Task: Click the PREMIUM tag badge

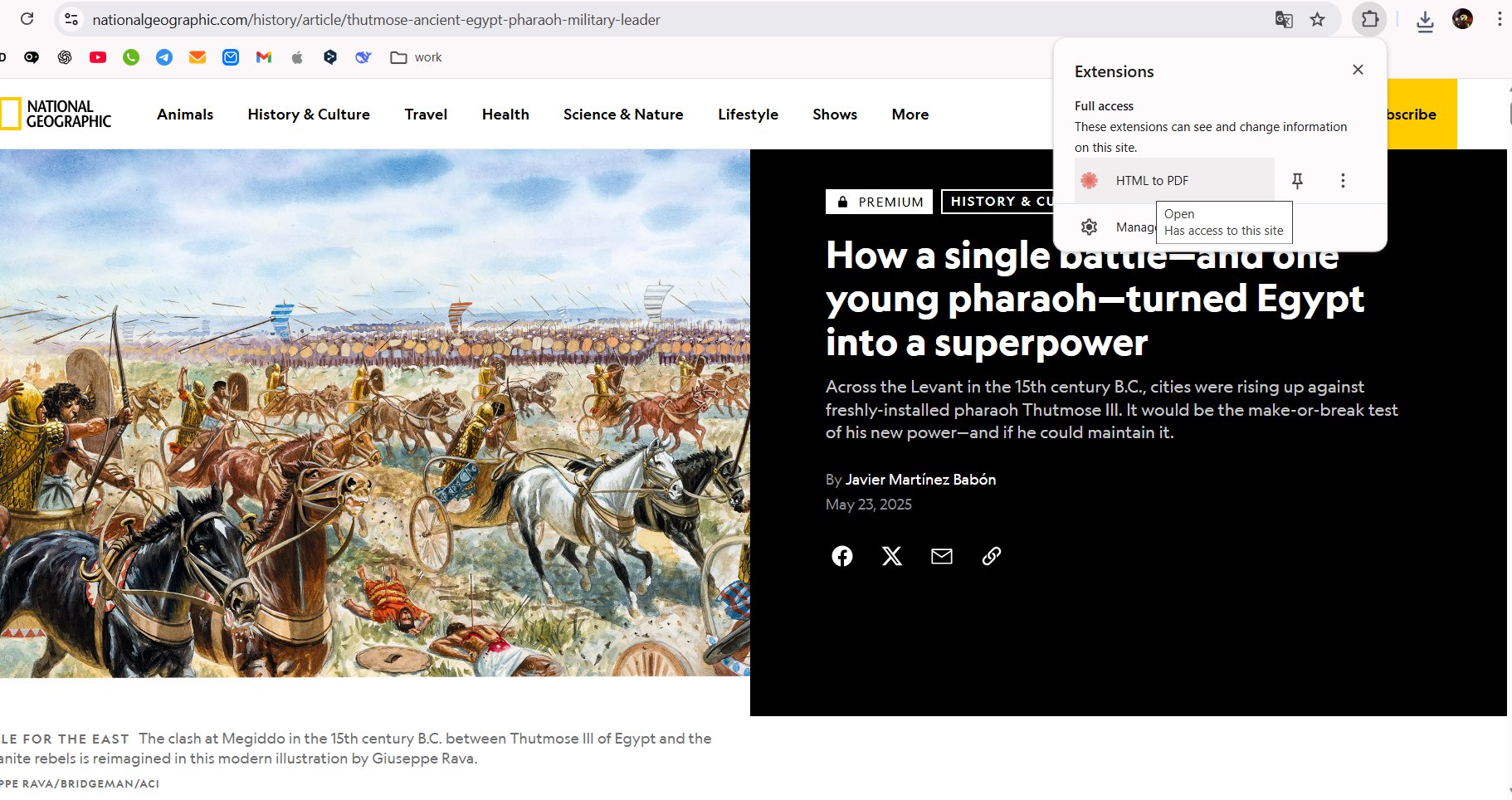Action: [x=880, y=202]
